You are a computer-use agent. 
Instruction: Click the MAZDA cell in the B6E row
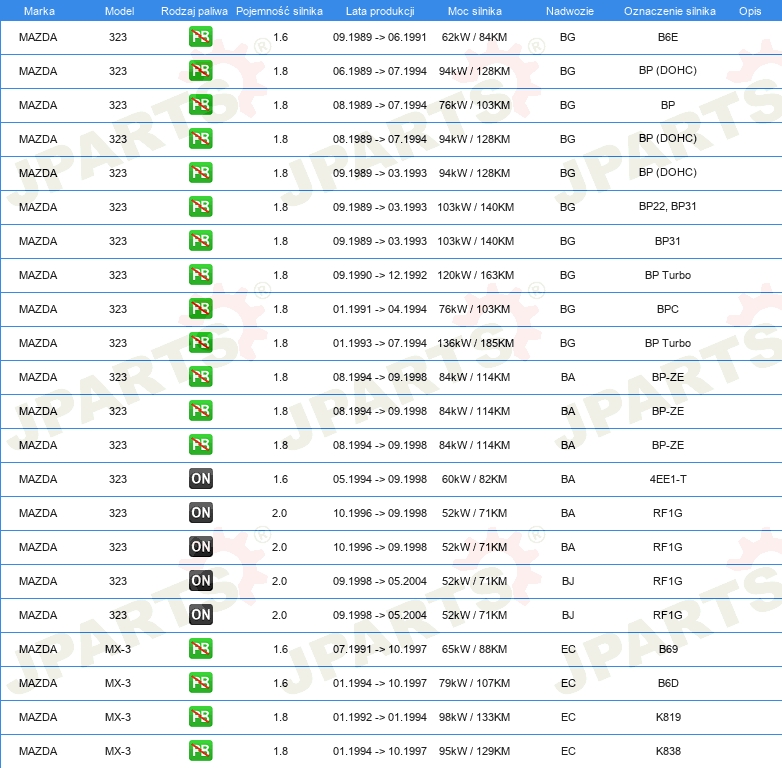[38, 37]
